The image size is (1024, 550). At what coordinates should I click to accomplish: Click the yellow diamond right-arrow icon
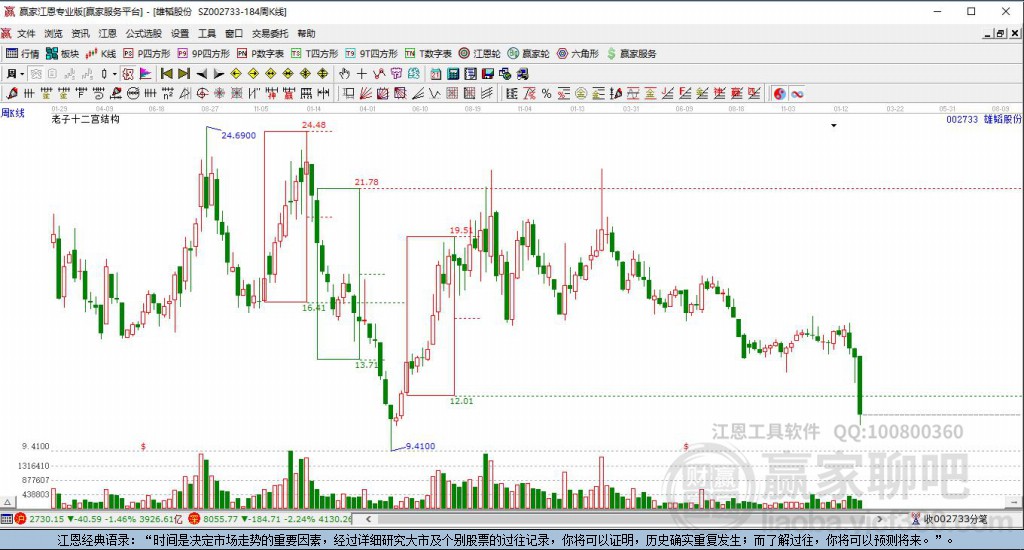coord(253,74)
